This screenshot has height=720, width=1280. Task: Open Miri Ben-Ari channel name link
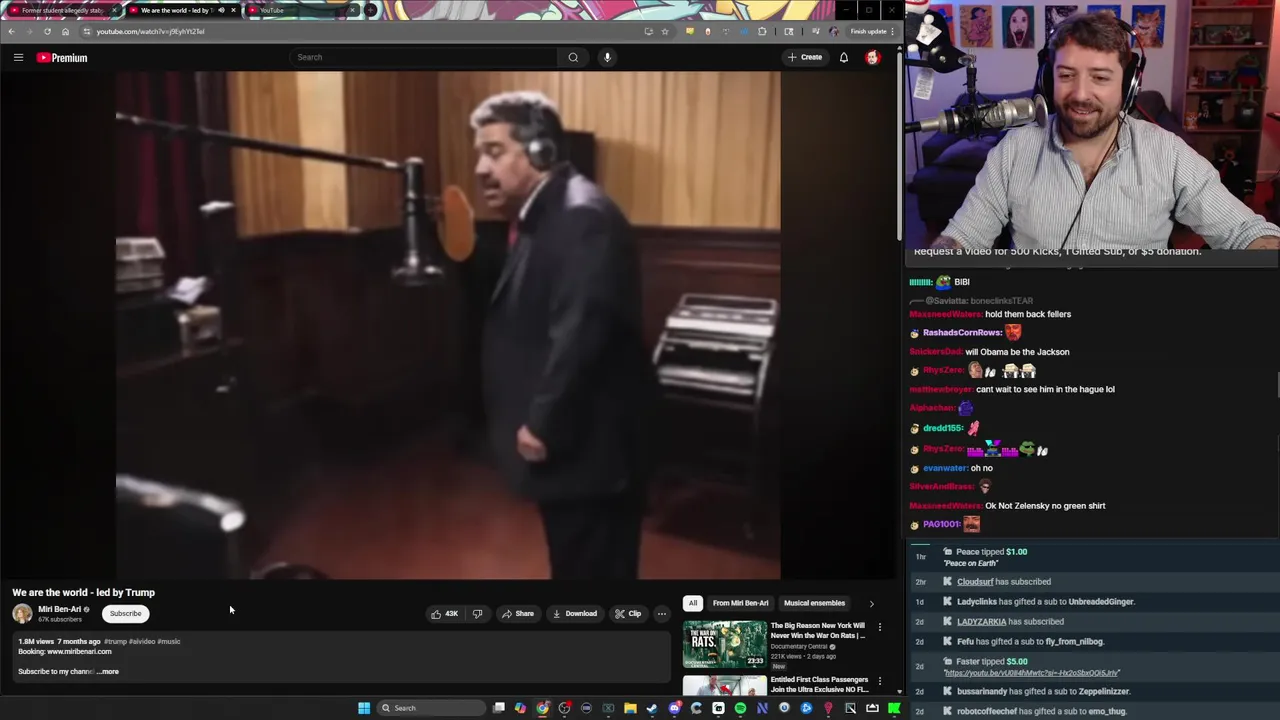click(x=60, y=609)
